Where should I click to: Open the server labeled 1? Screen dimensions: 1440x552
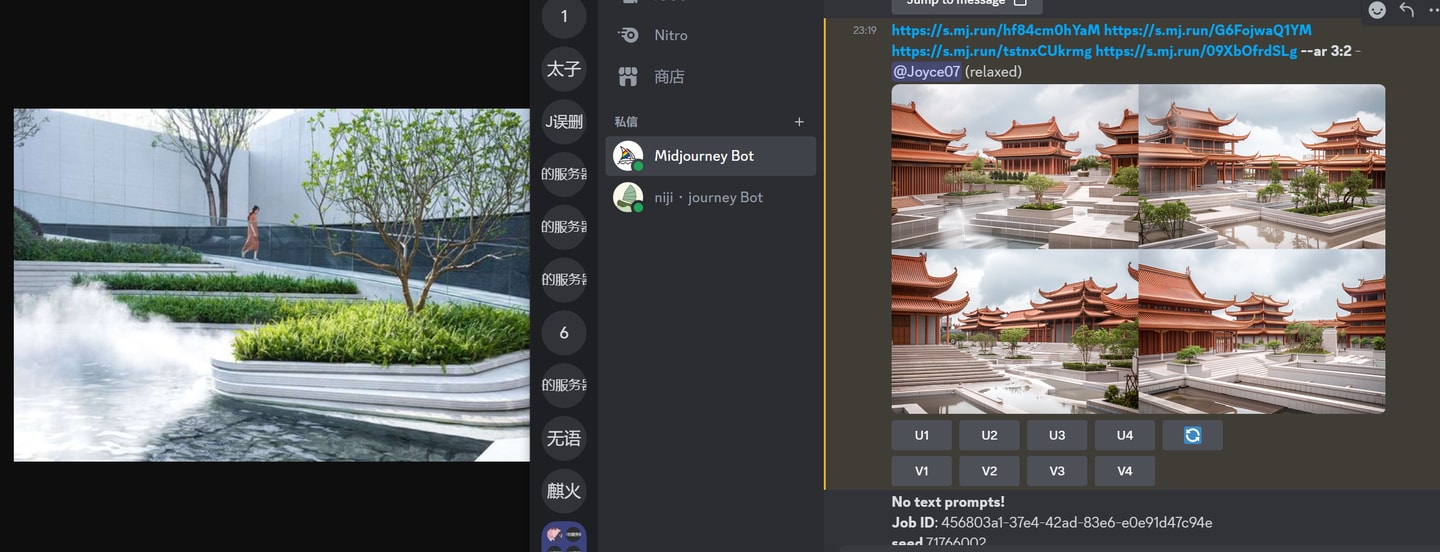click(x=564, y=16)
